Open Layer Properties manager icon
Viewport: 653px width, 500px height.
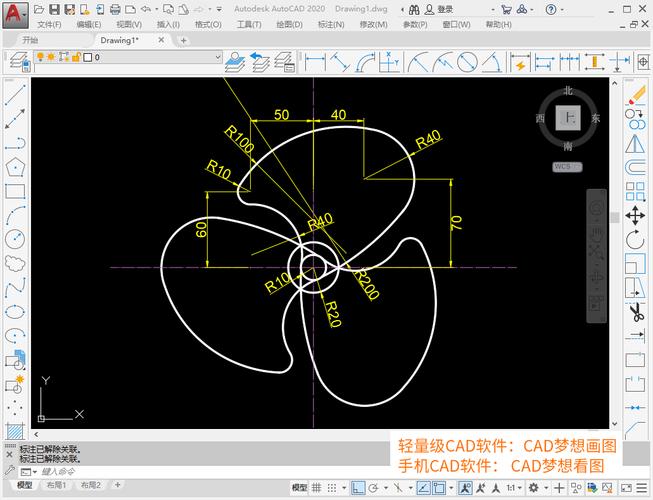click(19, 62)
